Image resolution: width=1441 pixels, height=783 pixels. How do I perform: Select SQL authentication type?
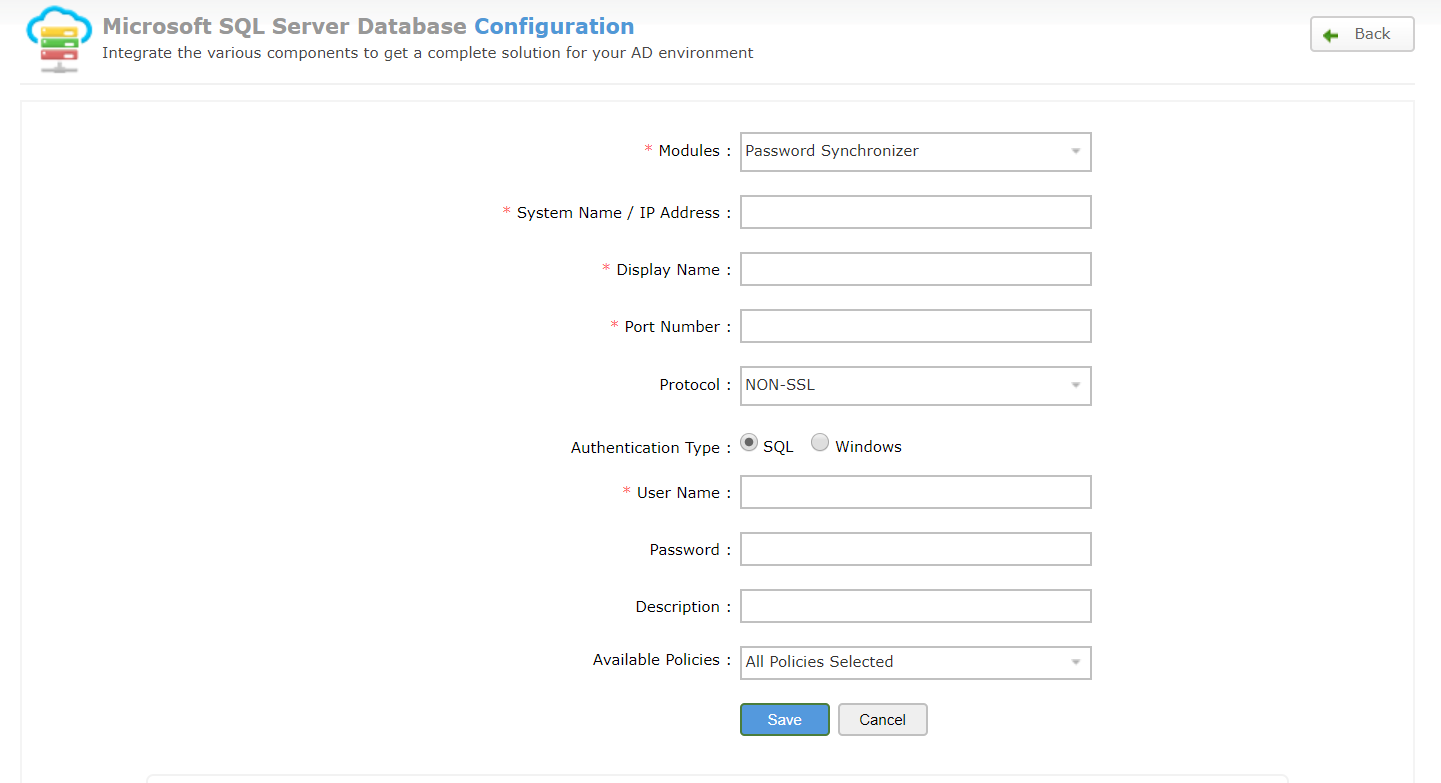[749, 443]
